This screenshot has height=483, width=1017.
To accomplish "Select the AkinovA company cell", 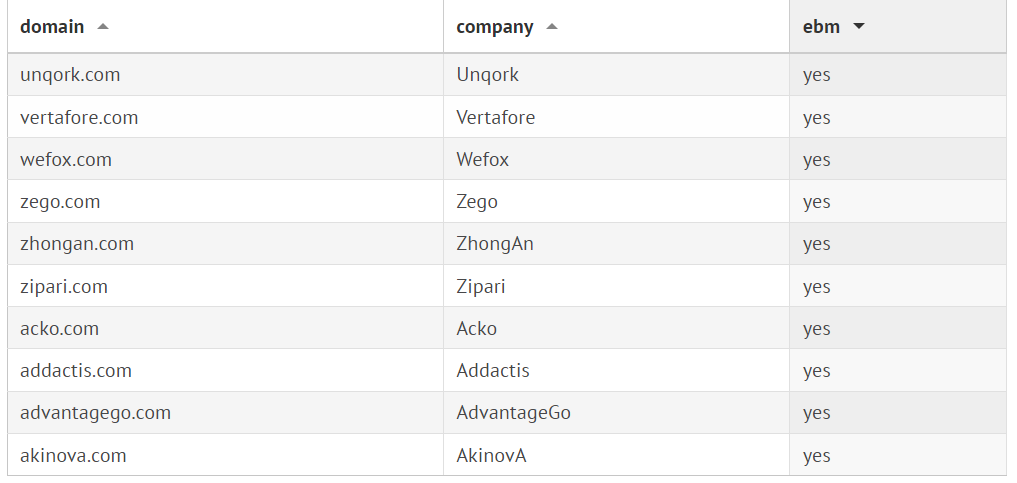I will point(491,456).
